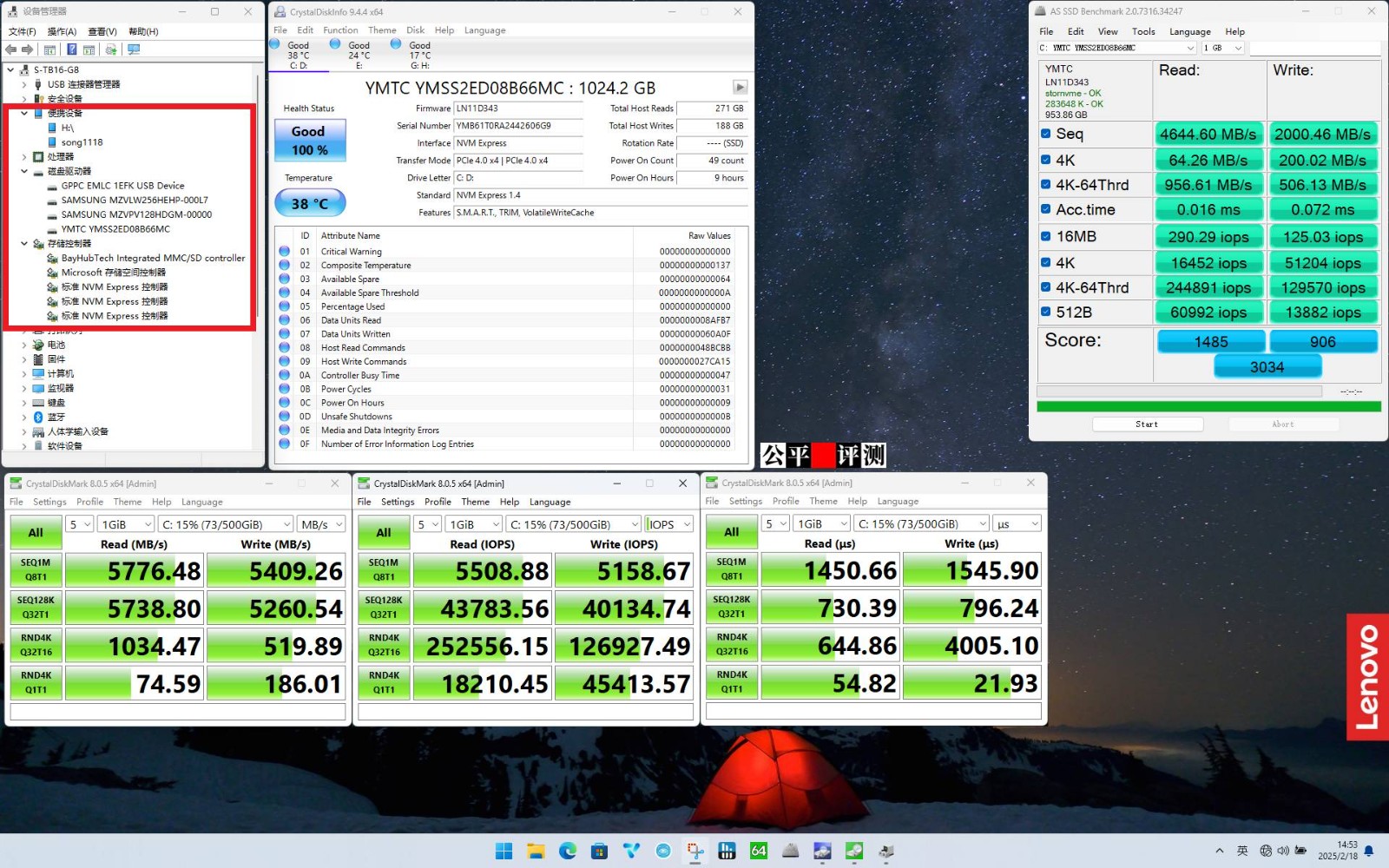This screenshot has height=868, width=1389.
Task: Open the 操作(A) menu in Device Manager
Action: tap(62, 31)
